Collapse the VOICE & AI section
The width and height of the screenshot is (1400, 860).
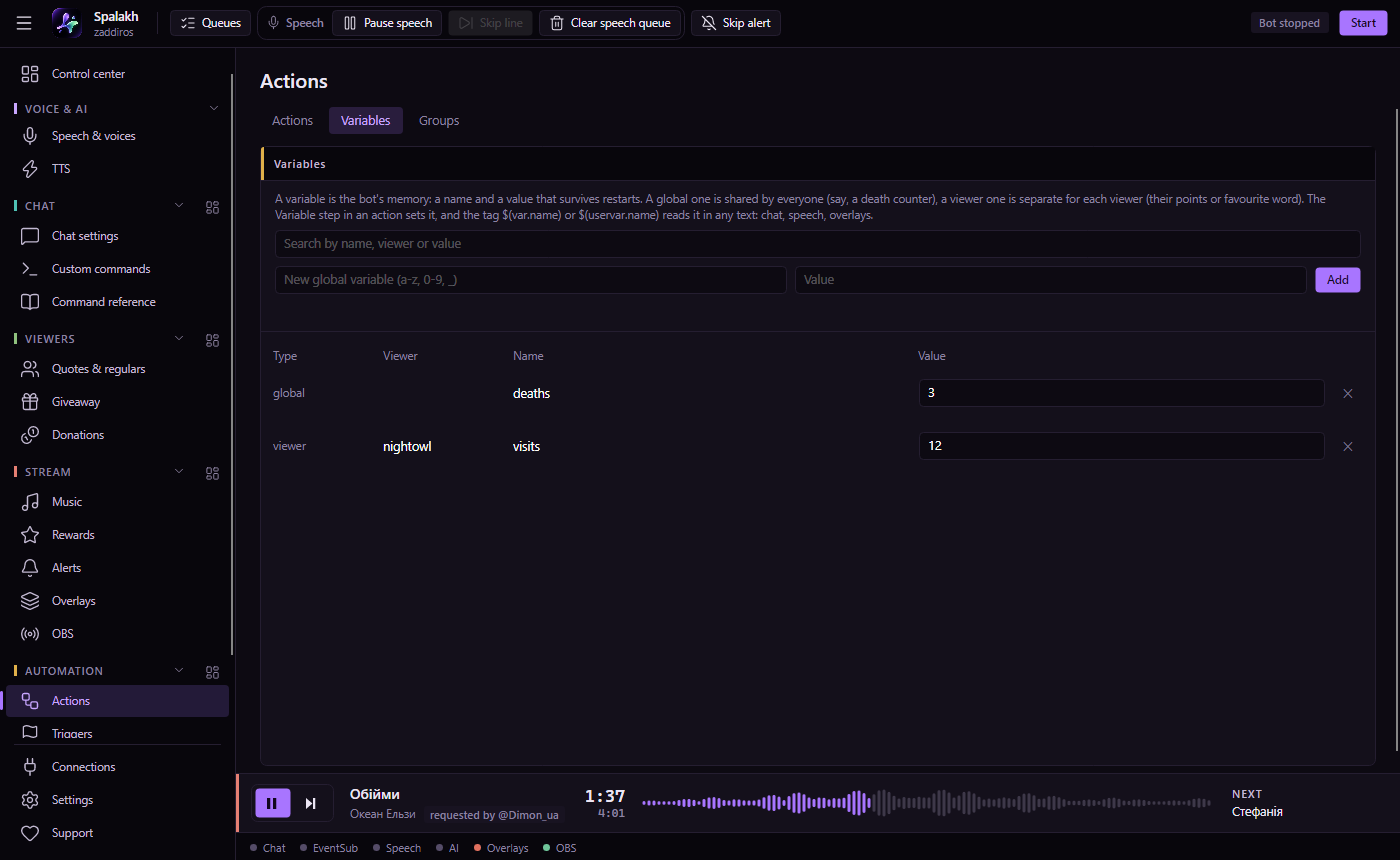(x=213, y=108)
